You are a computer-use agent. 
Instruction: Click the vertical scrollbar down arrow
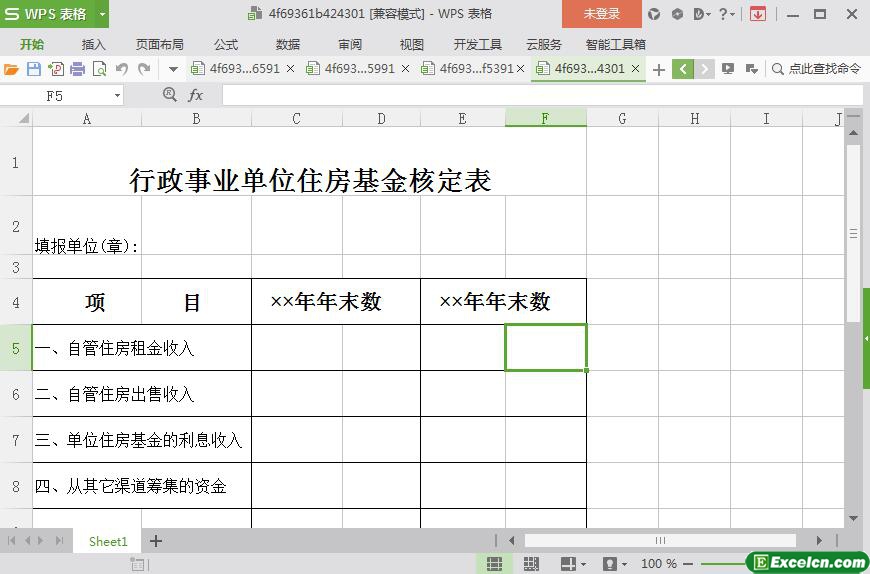click(x=854, y=519)
